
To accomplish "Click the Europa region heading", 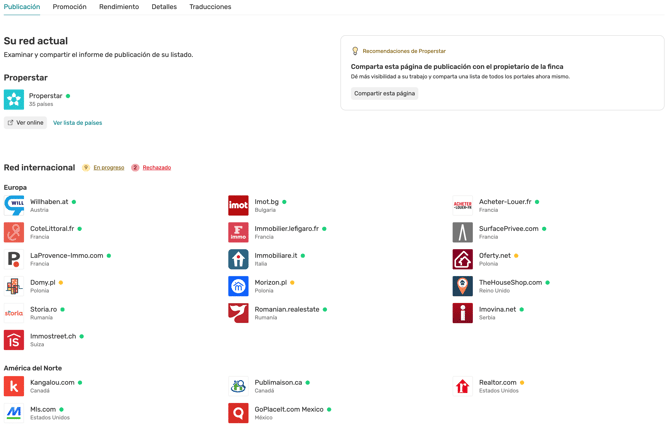I will 15,188.
